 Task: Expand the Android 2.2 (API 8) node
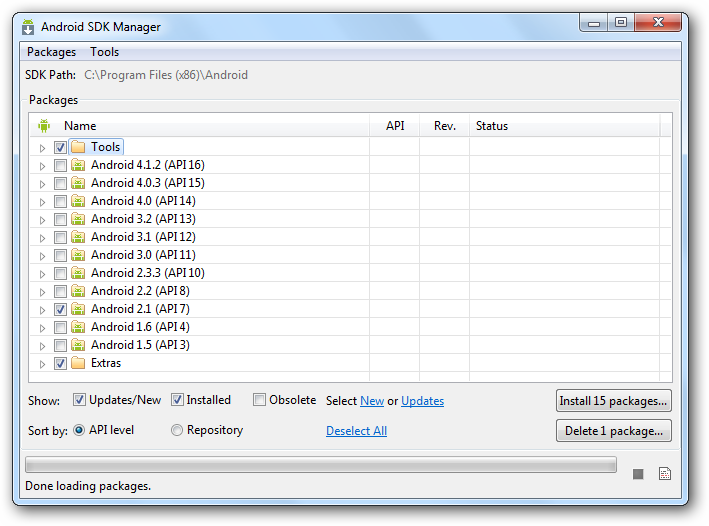coord(43,292)
